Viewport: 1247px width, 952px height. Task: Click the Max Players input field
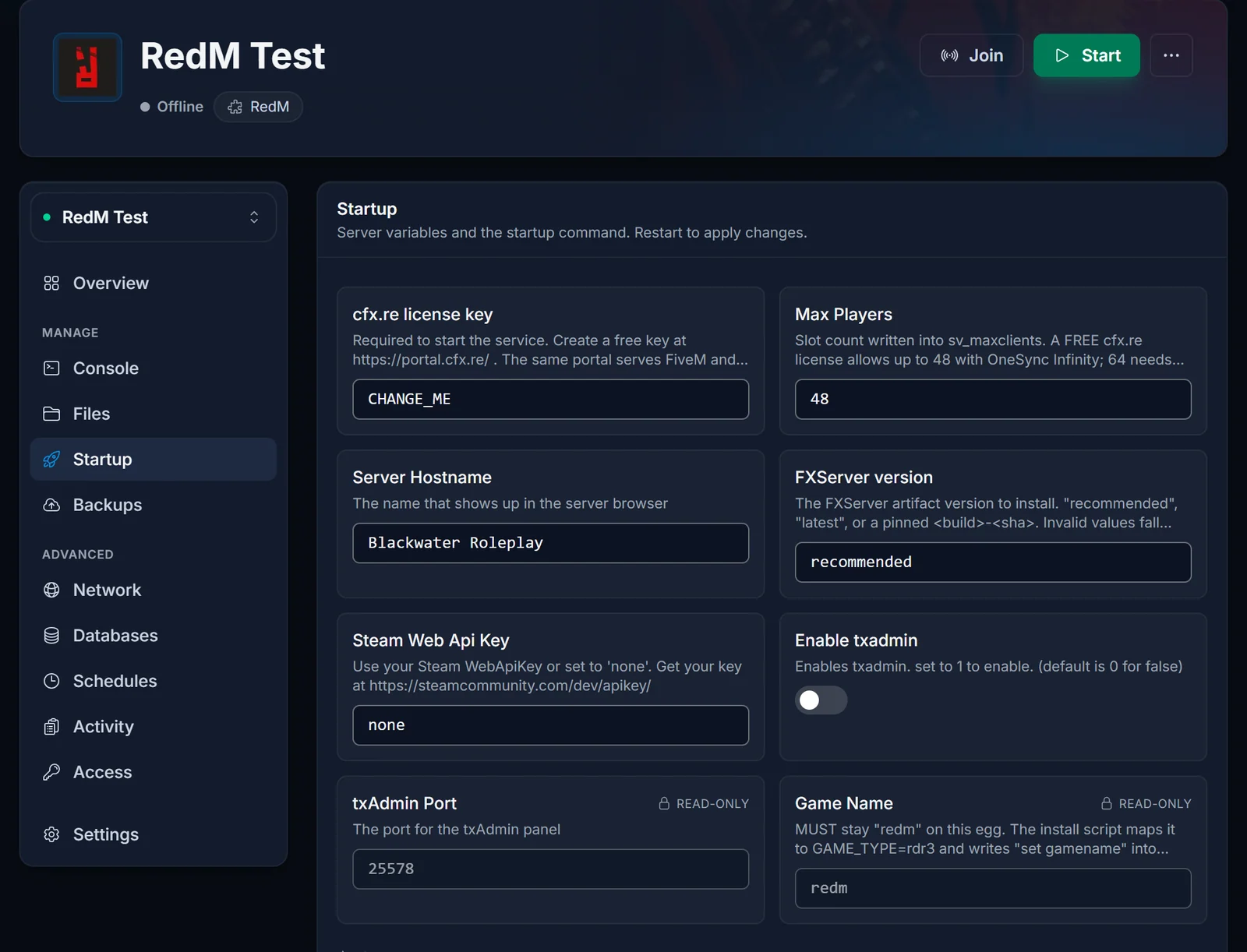(x=993, y=399)
